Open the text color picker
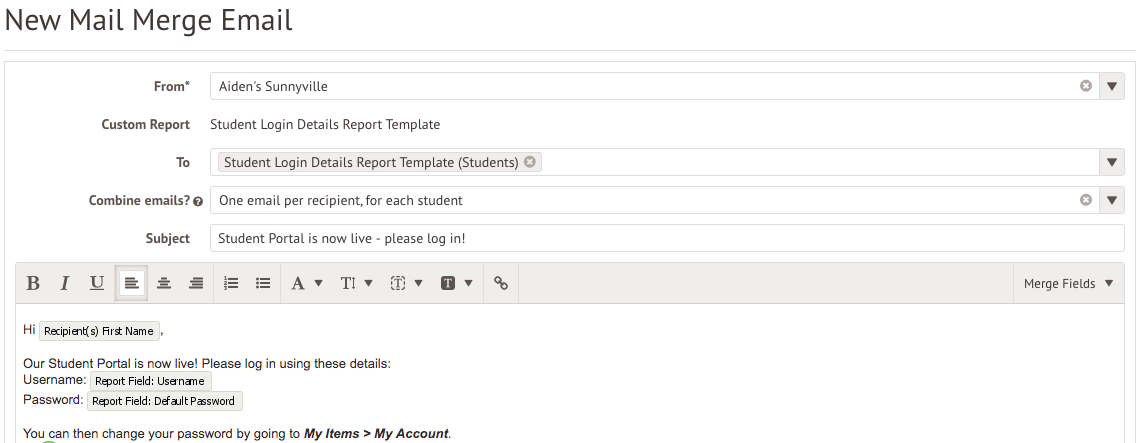This screenshot has height=443, width=1145. 406,284
